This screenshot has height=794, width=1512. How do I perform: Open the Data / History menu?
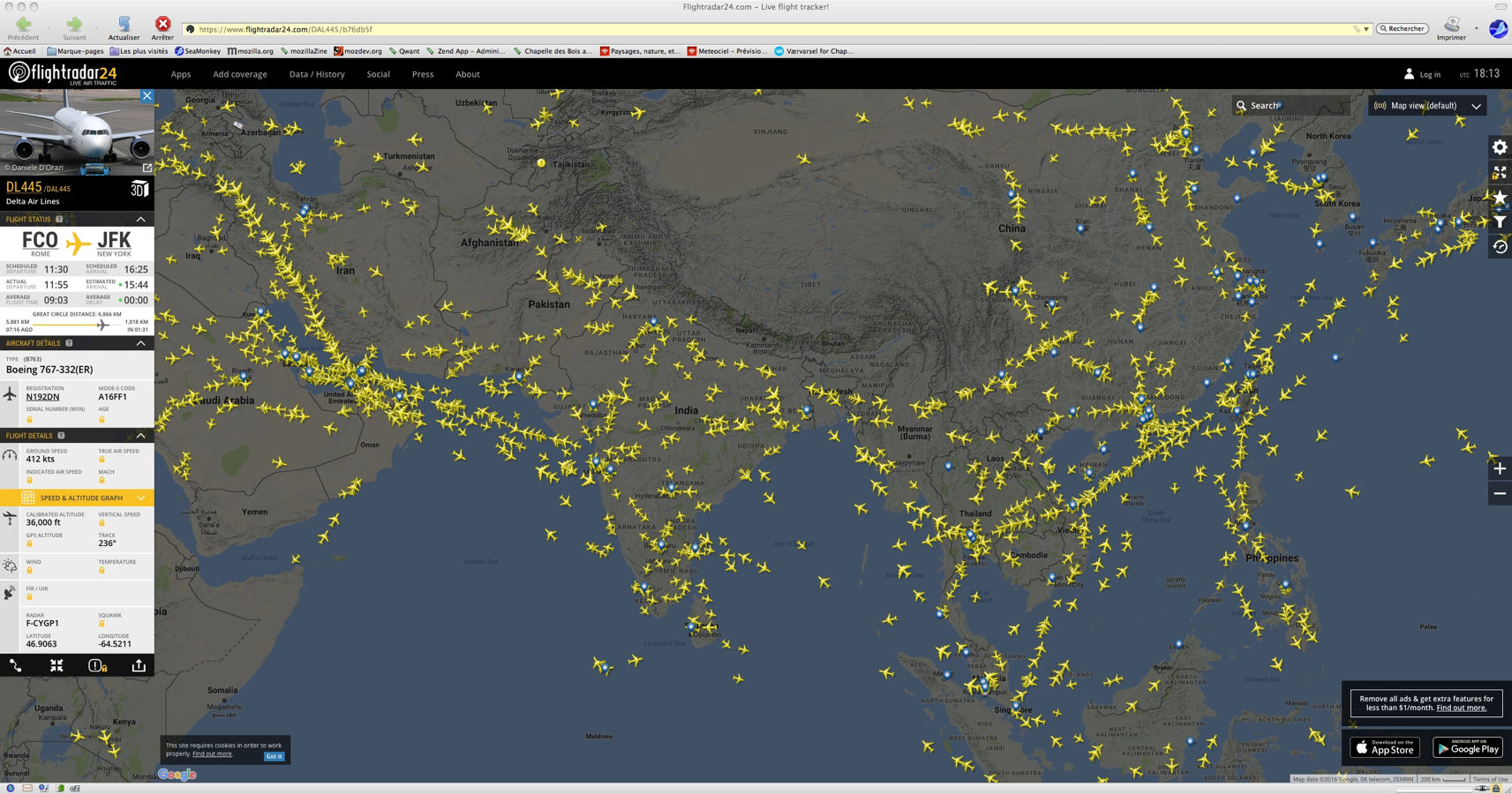[x=317, y=74]
